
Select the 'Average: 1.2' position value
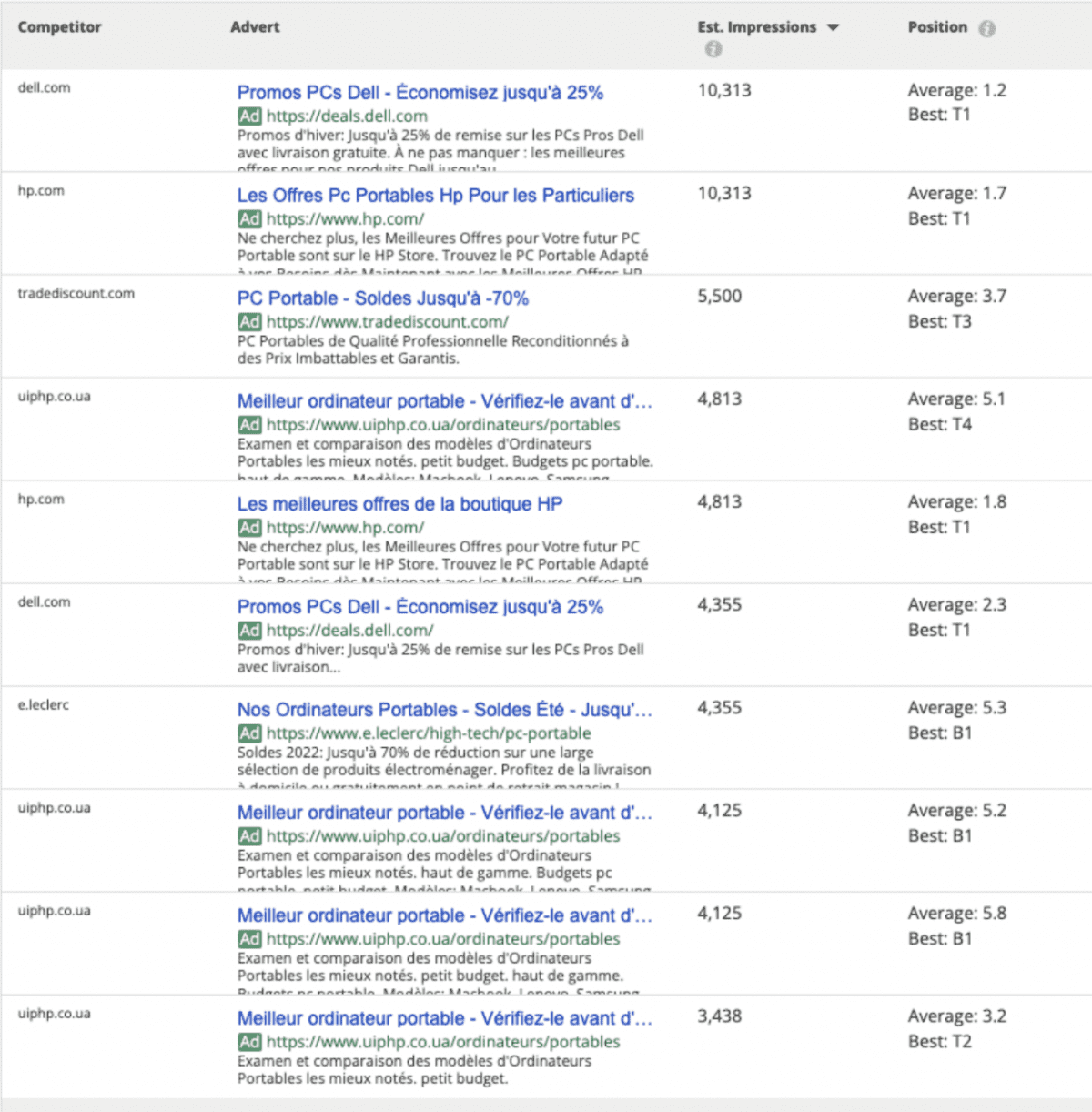(x=957, y=91)
